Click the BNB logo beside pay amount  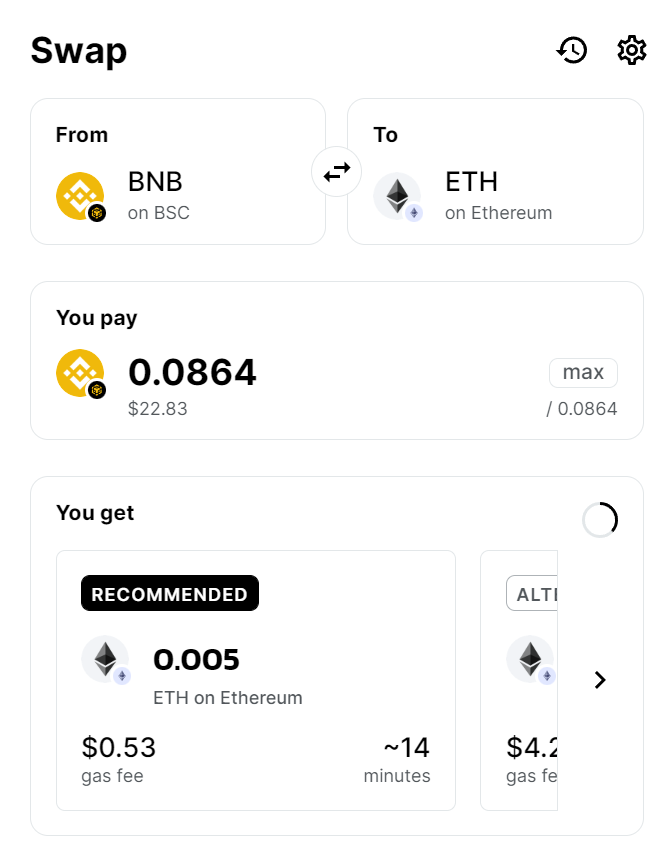coord(81,374)
